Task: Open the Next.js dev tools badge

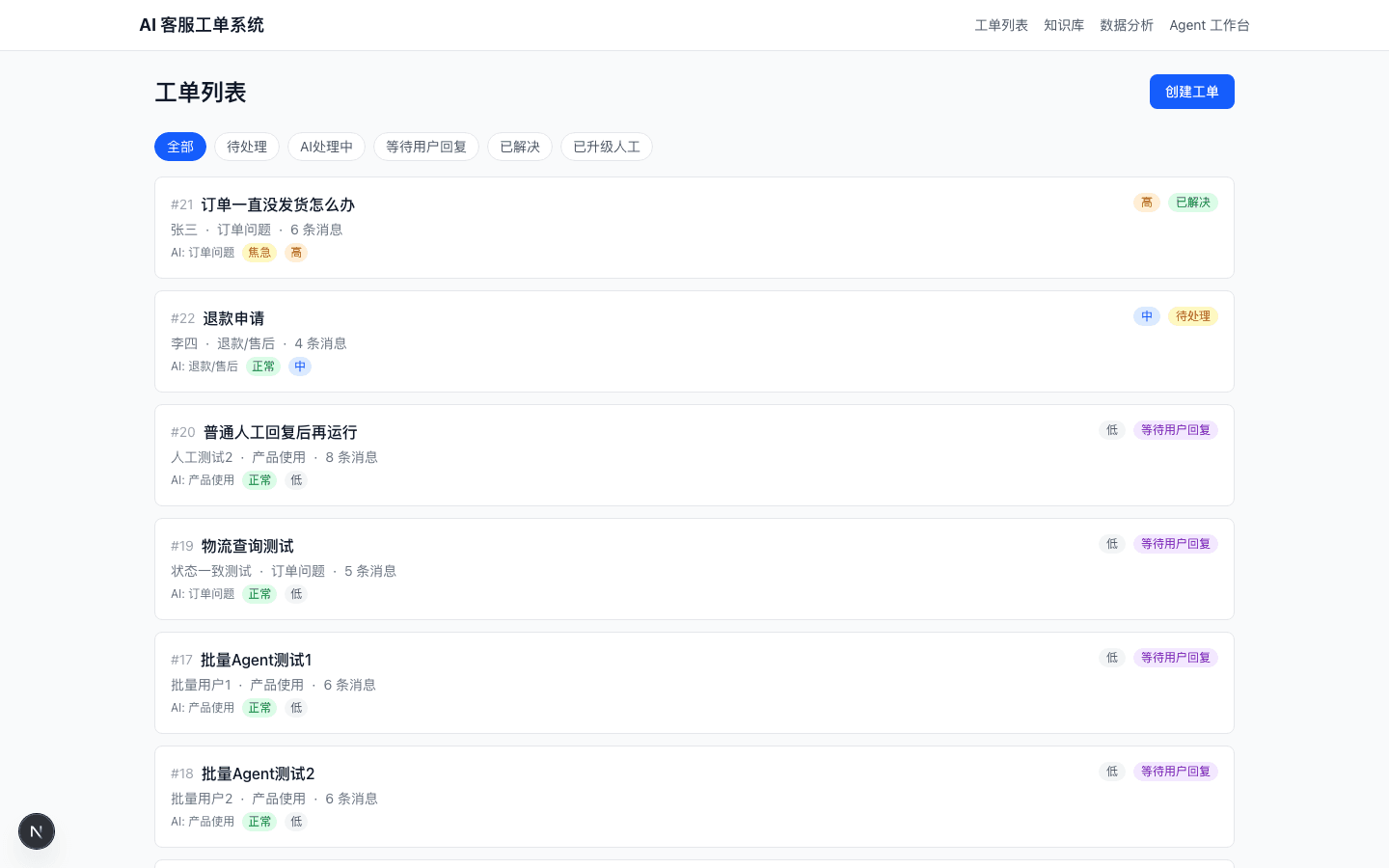Action: click(x=37, y=831)
